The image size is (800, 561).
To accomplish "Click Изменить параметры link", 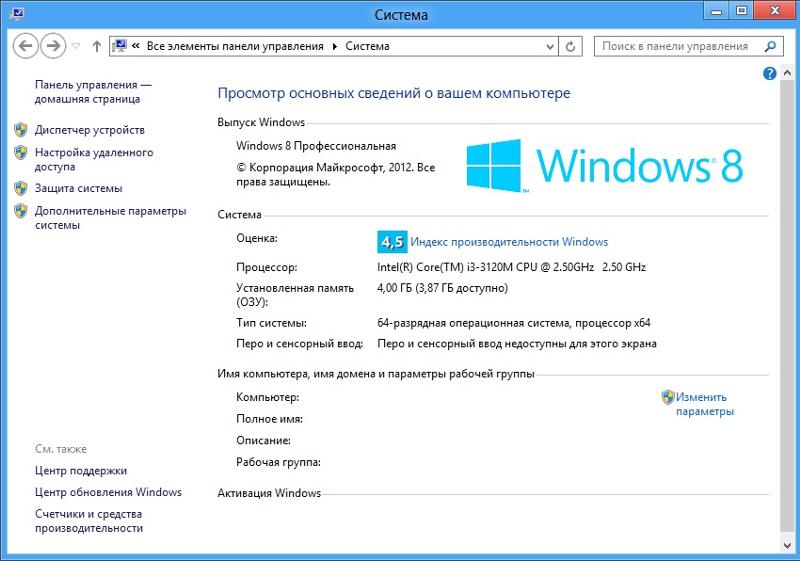I will 705,404.
